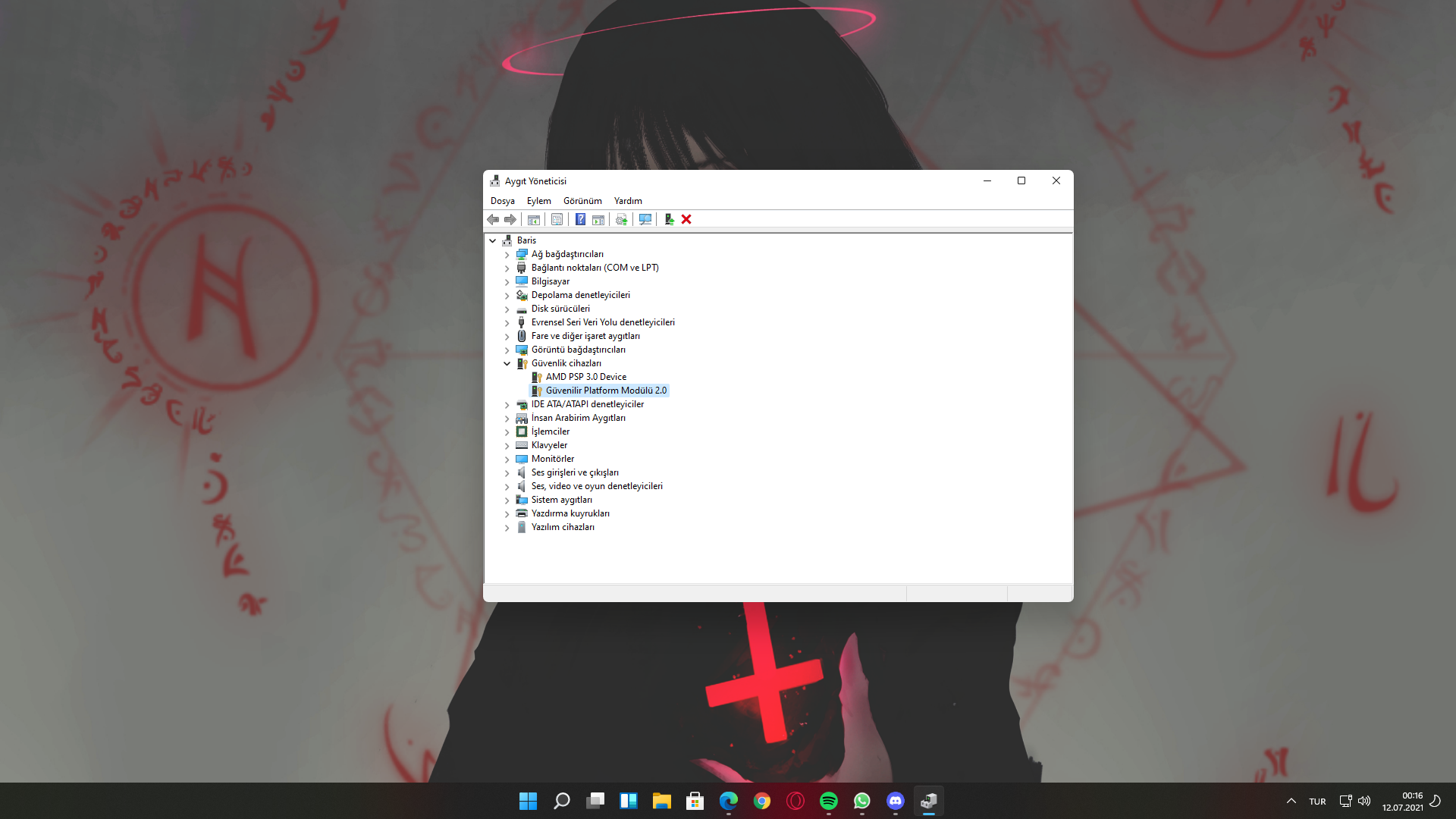Collapse the Güvenlik cihazları category
The height and width of the screenshot is (819, 1456).
(x=507, y=363)
